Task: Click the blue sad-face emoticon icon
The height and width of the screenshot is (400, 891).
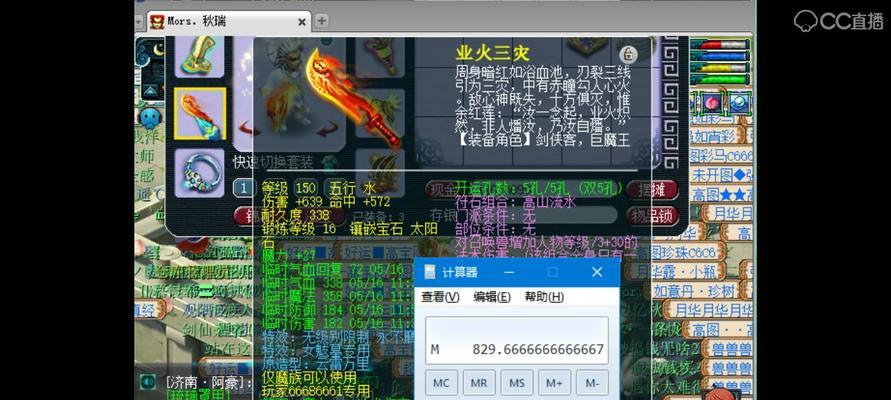Action: tap(151, 118)
